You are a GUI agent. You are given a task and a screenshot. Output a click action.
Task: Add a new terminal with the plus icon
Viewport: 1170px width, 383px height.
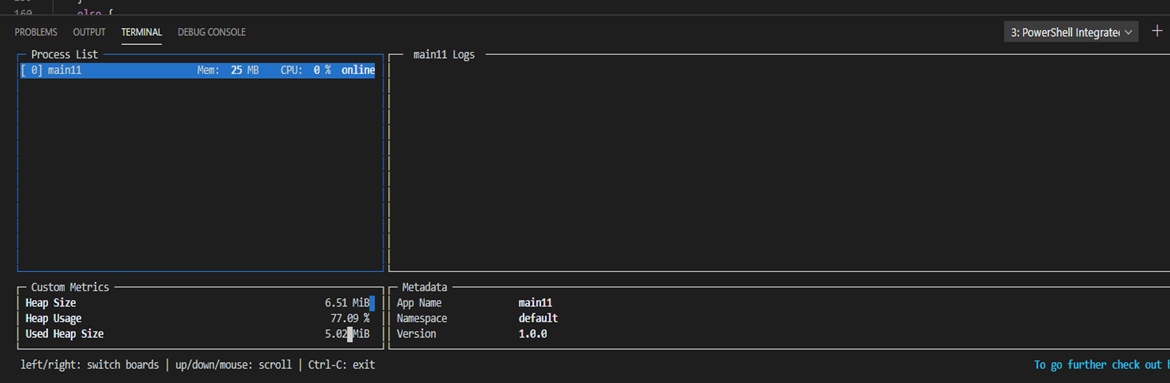pyautogui.click(x=1157, y=31)
